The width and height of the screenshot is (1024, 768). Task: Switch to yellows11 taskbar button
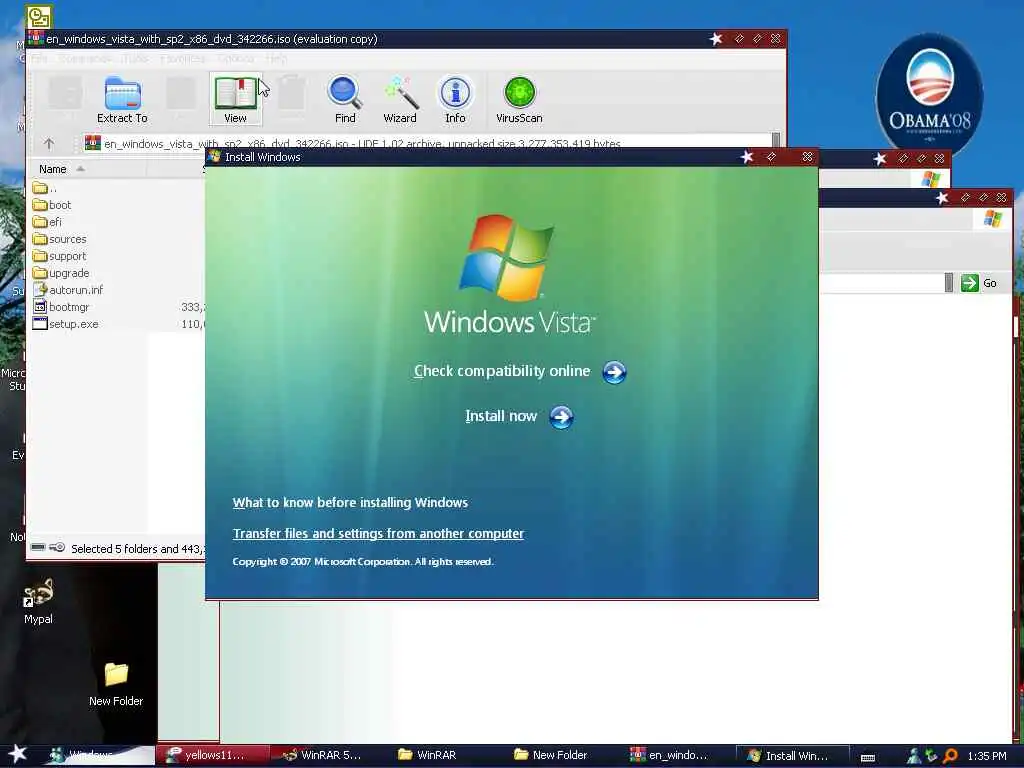click(x=212, y=755)
